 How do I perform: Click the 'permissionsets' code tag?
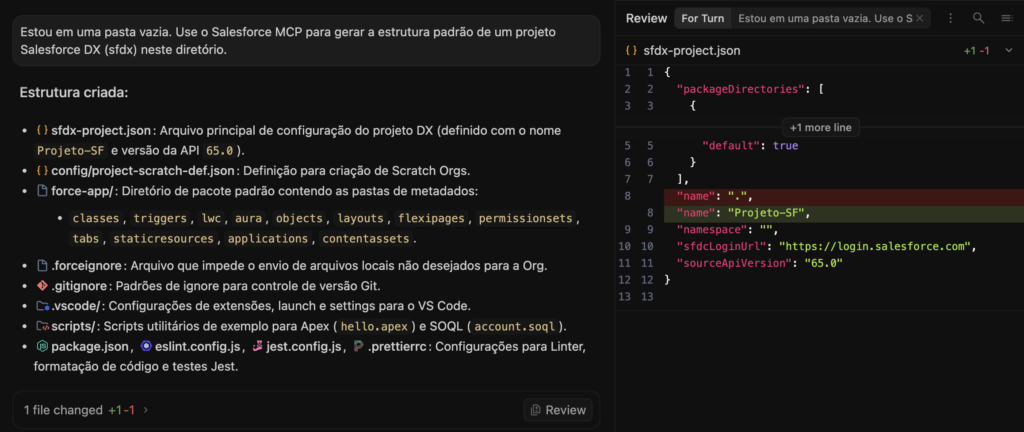pyautogui.click(x=525, y=218)
